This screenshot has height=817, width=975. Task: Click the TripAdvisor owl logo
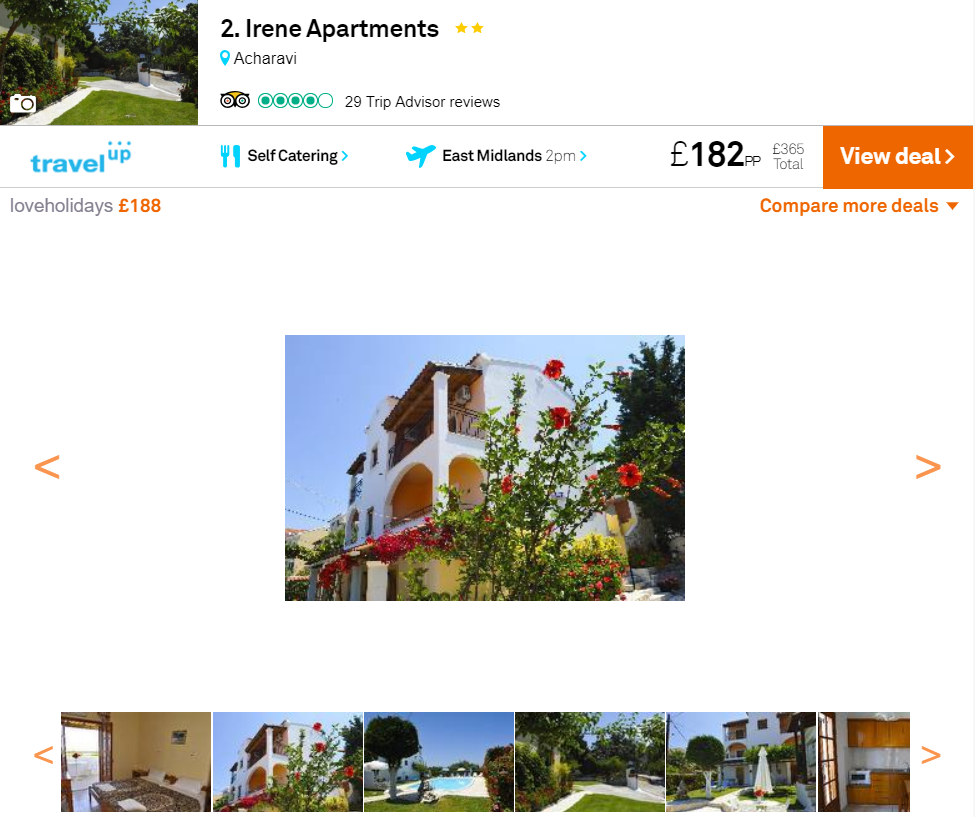(x=235, y=100)
